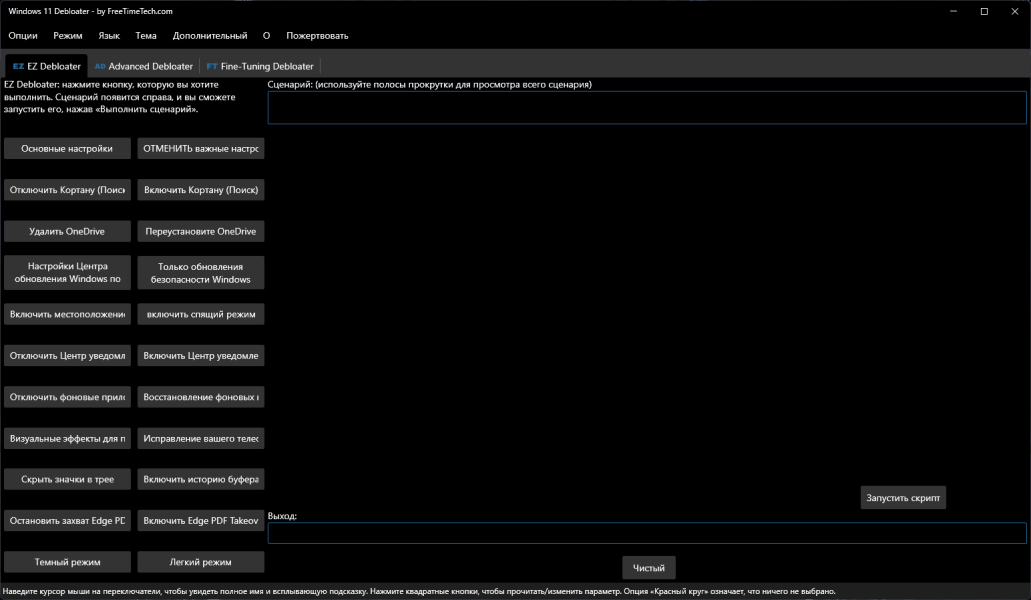Click the EZ Debloater description text
Viewport: 1031px width, 600px height.
click(120, 97)
